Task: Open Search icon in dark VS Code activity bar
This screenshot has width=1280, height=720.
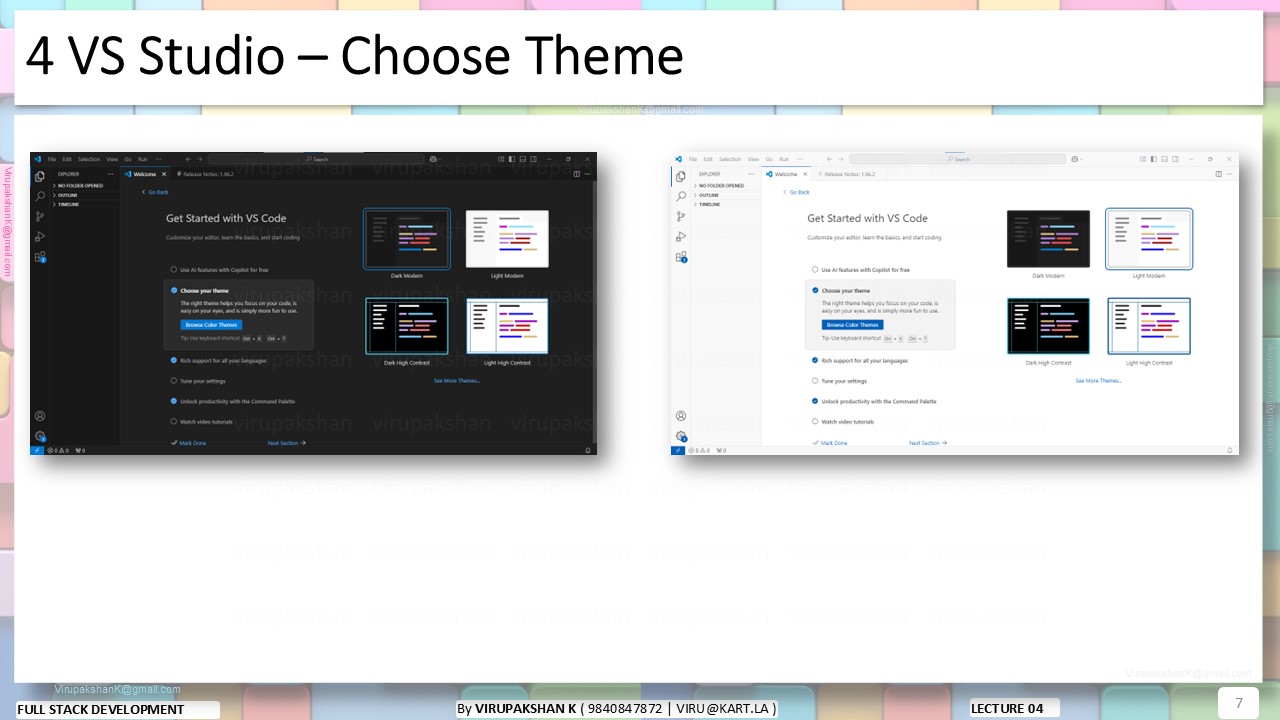Action: [40, 196]
